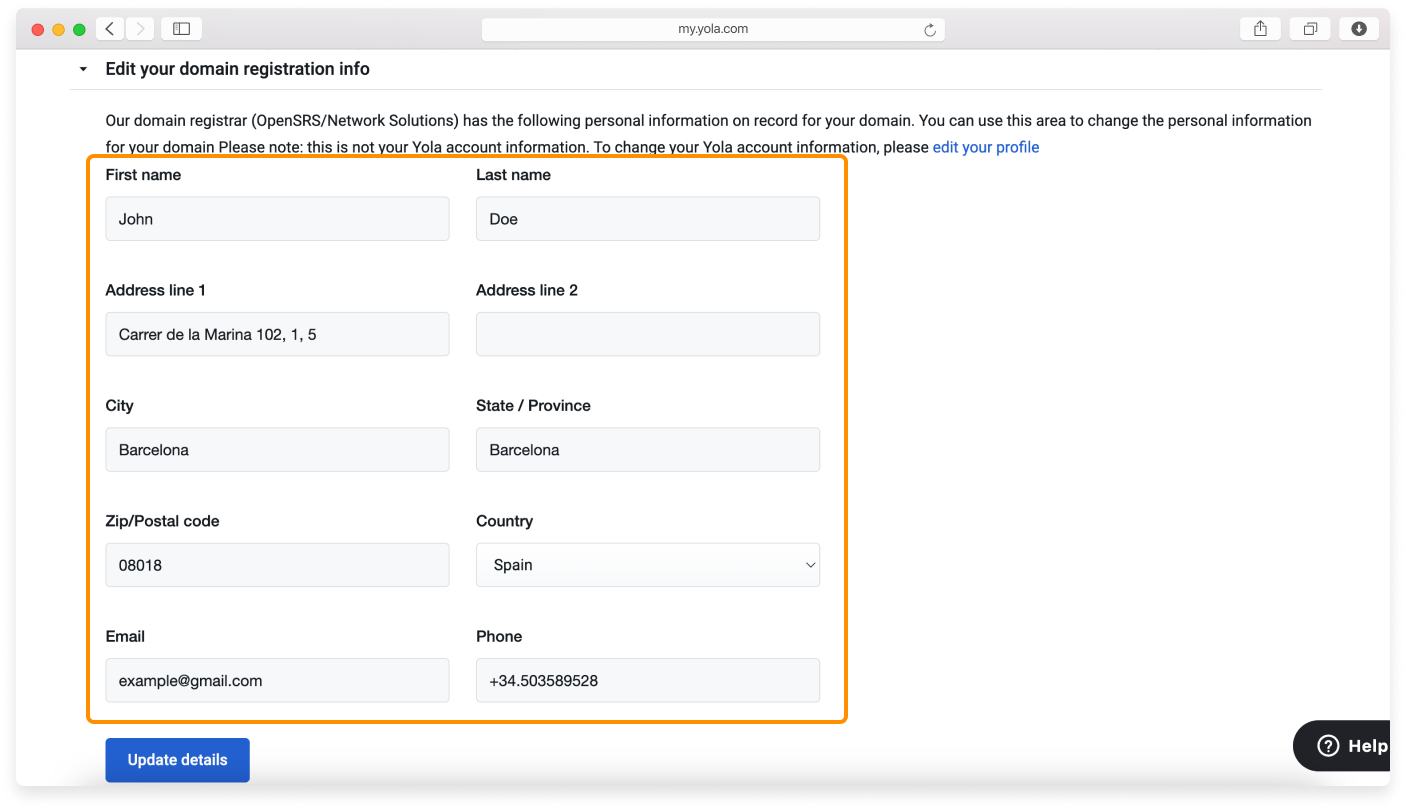The width and height of the screenshot is (1406, 810).
Task: Collapse the domain registration info section
Action: point(84,70)
